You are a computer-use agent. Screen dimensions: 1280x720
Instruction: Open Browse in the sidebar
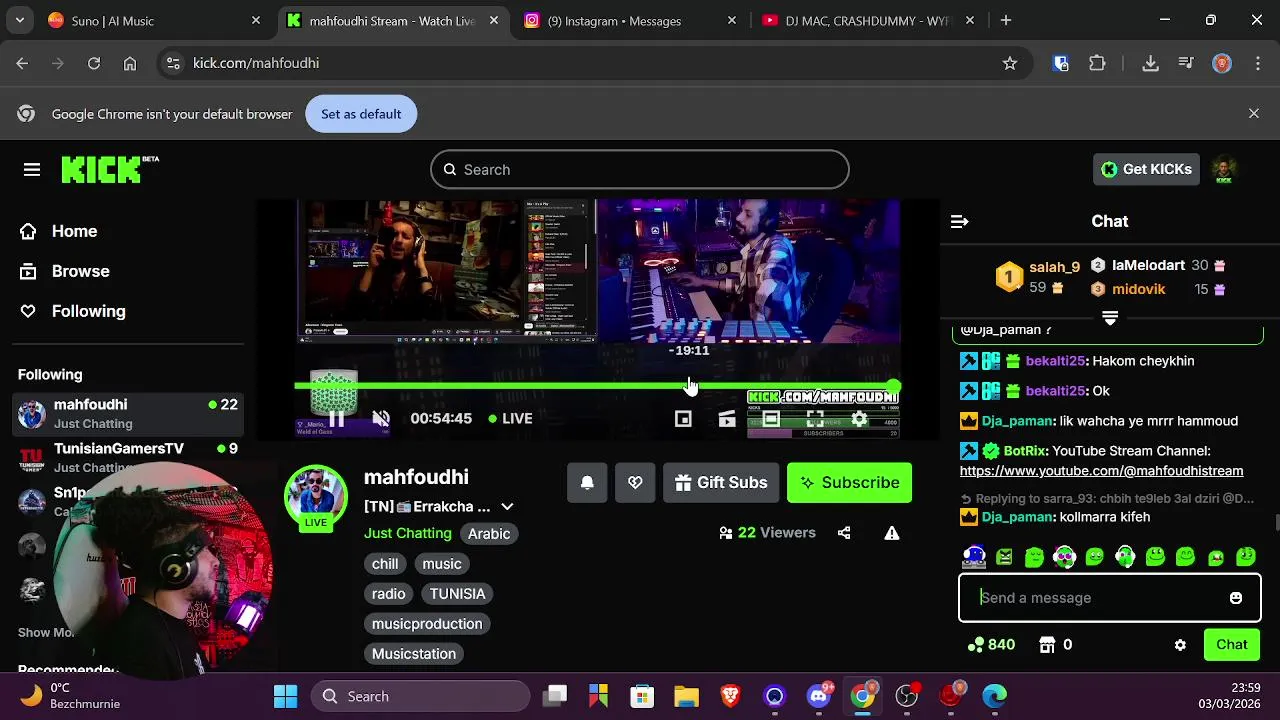click(x=64, y=271)
